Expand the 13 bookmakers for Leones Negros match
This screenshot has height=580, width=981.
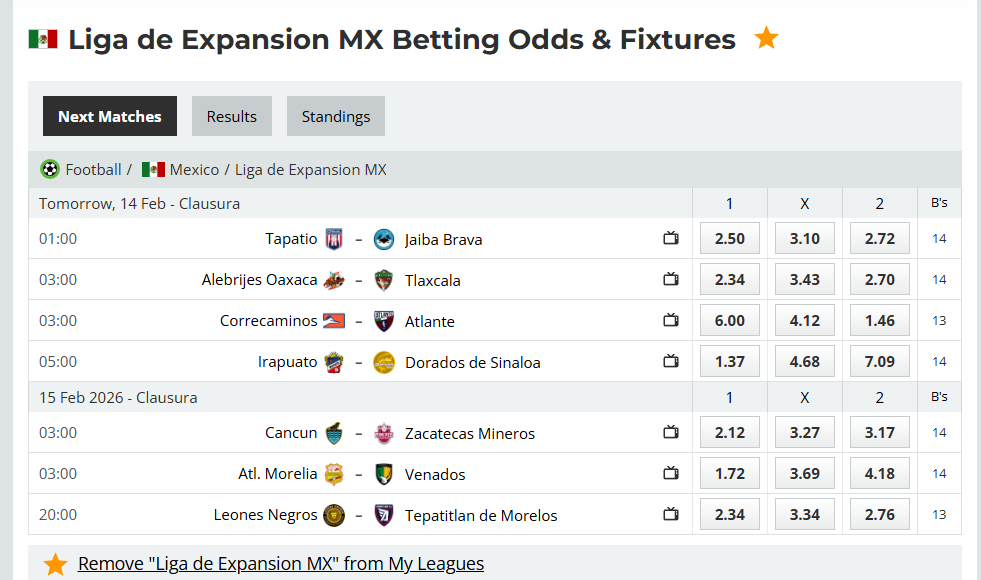(939, 514)
